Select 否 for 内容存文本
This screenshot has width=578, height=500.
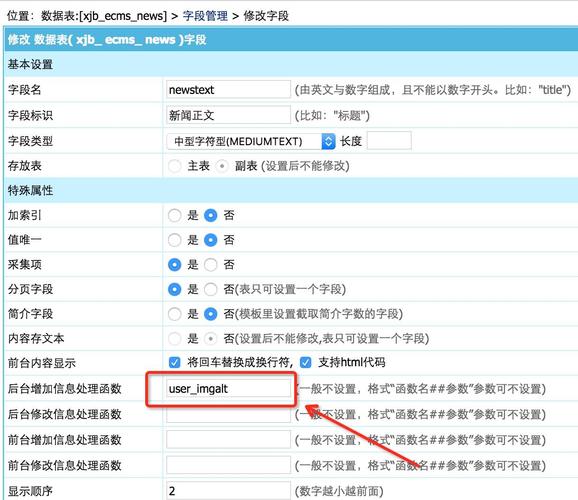click(210, 338)
